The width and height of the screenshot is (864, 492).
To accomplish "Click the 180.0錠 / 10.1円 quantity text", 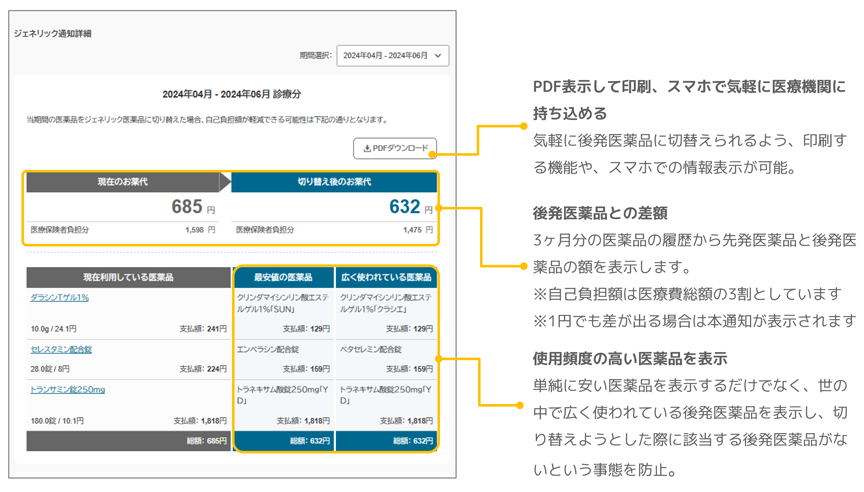I will pyautogui.click(x=57, y=421).
